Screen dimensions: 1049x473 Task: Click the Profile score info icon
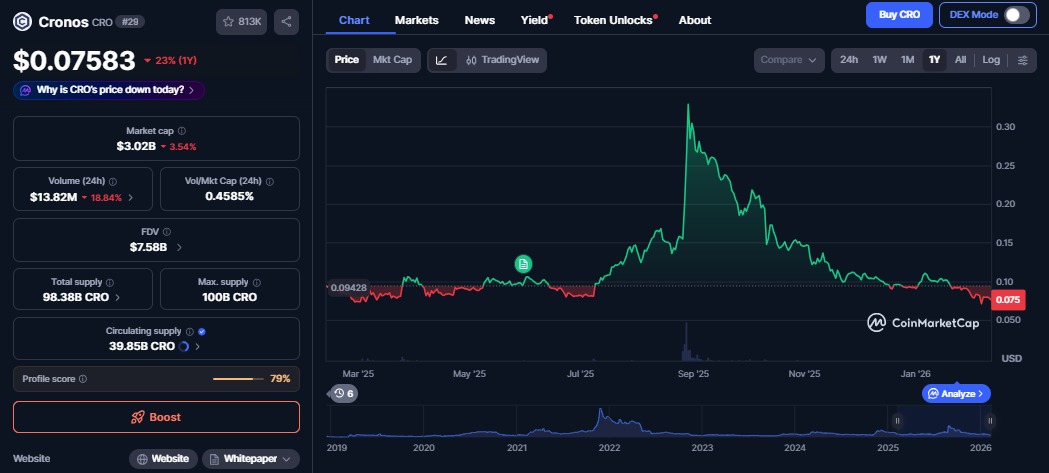tap(83, 379)
